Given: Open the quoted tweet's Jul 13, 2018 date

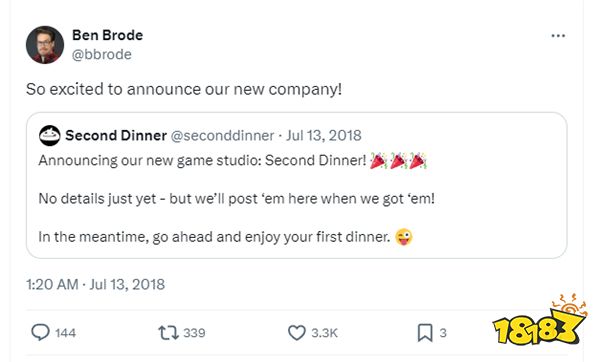Looking at the screenshot, I should coord(324,135).
